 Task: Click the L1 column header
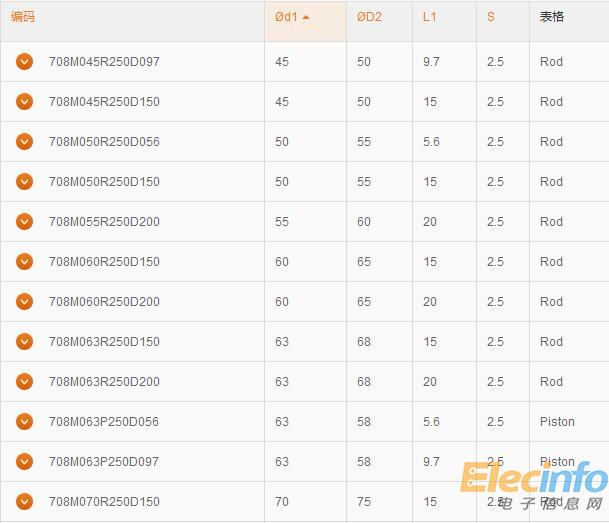tap(430, 17)
